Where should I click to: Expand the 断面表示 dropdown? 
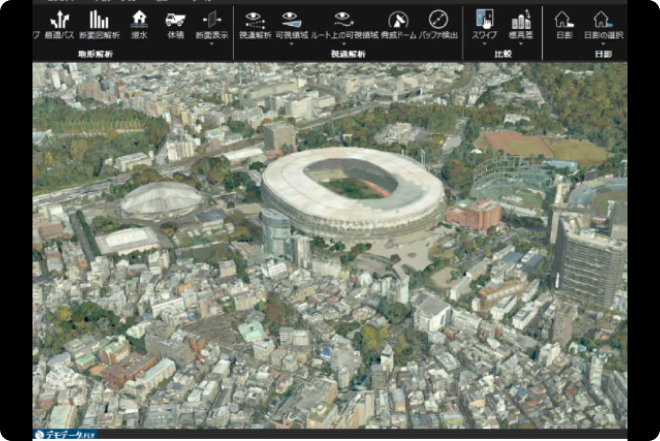(211, 43)
